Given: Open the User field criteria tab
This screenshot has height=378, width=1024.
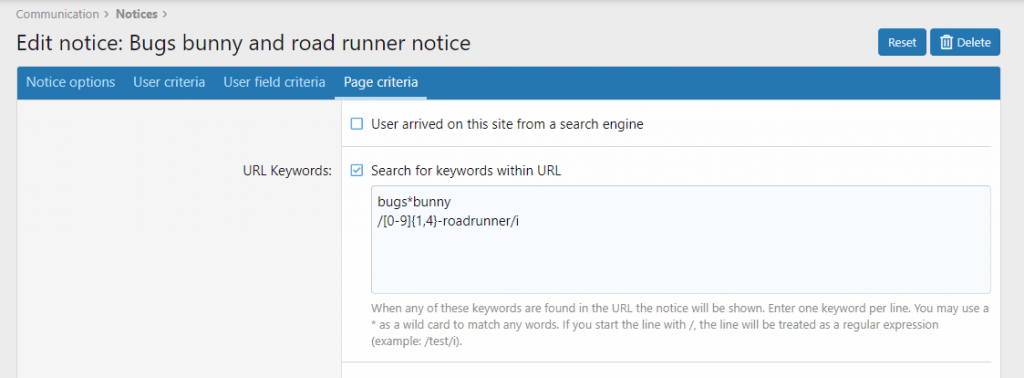Looking at the screenshot, I should pyautogui.click(x=274, y=83).
